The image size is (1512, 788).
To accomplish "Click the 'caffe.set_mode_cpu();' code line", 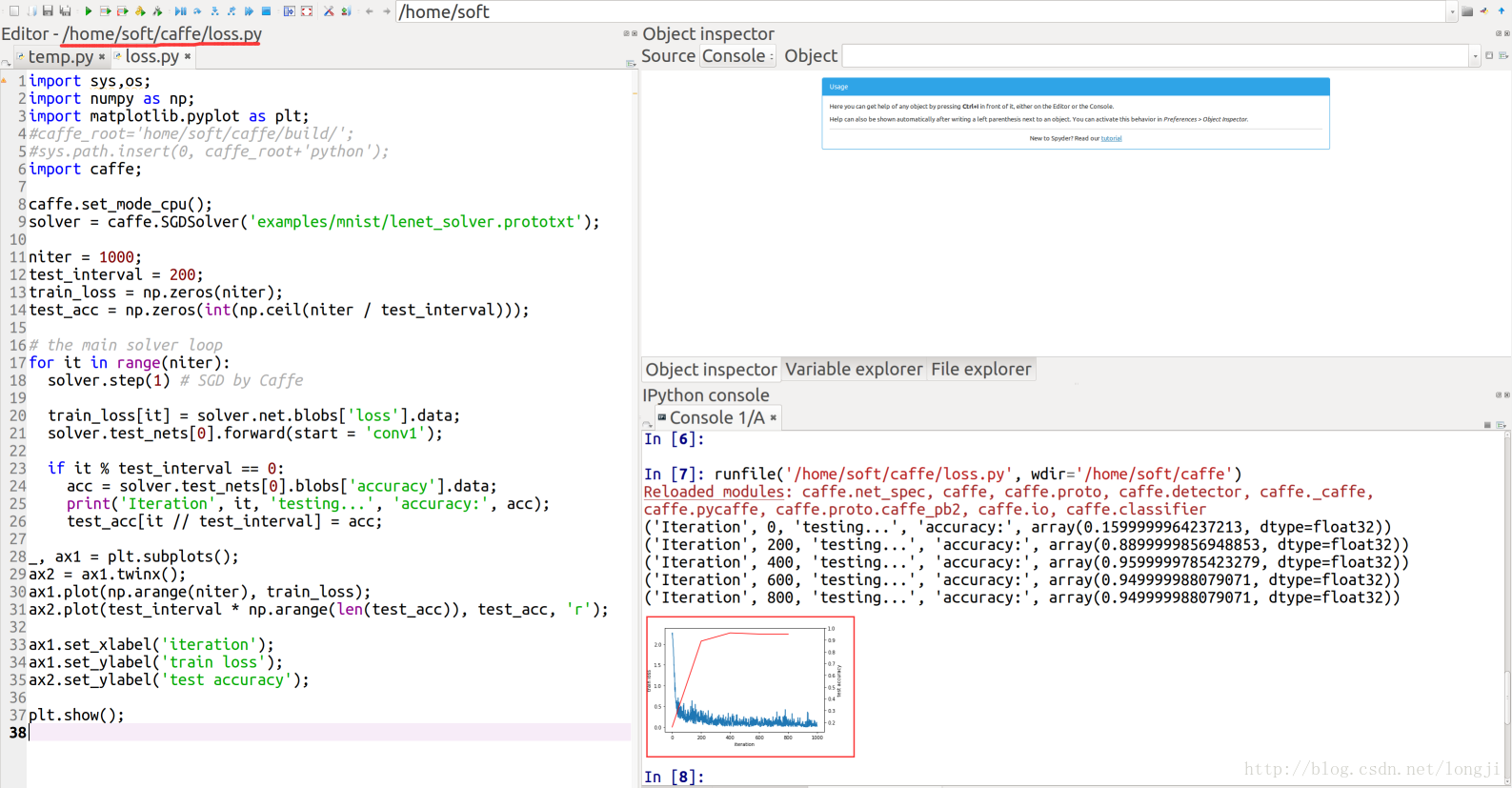I will [120, 204].
